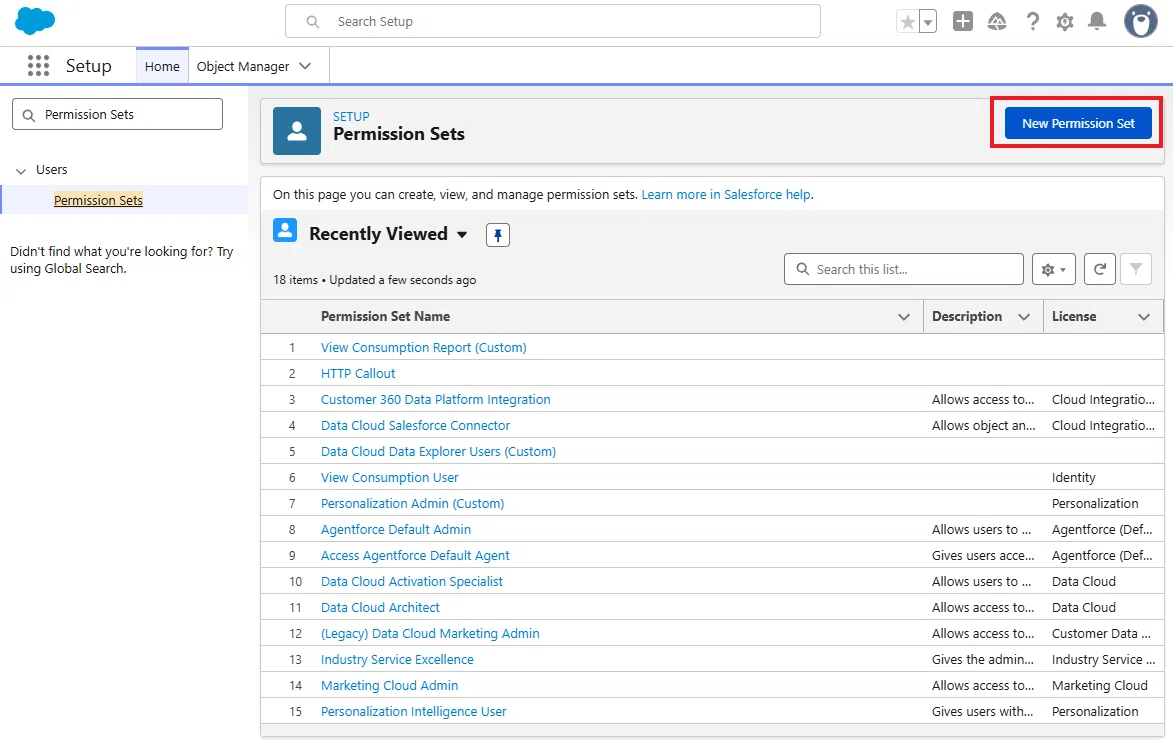
Task: Focus the Search Setup field
Action: [x=552, y=22]
